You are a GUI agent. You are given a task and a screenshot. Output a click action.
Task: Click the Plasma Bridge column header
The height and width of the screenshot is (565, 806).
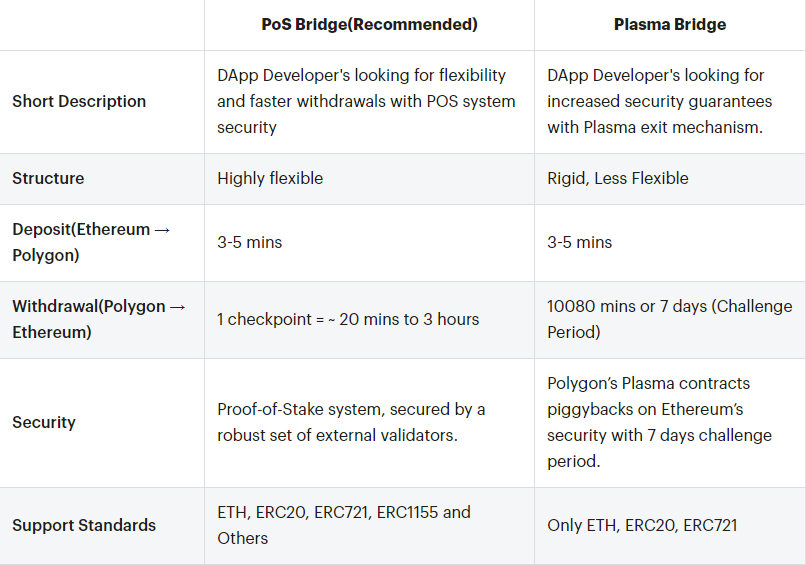pyautogui.click(x=669, y=24)
